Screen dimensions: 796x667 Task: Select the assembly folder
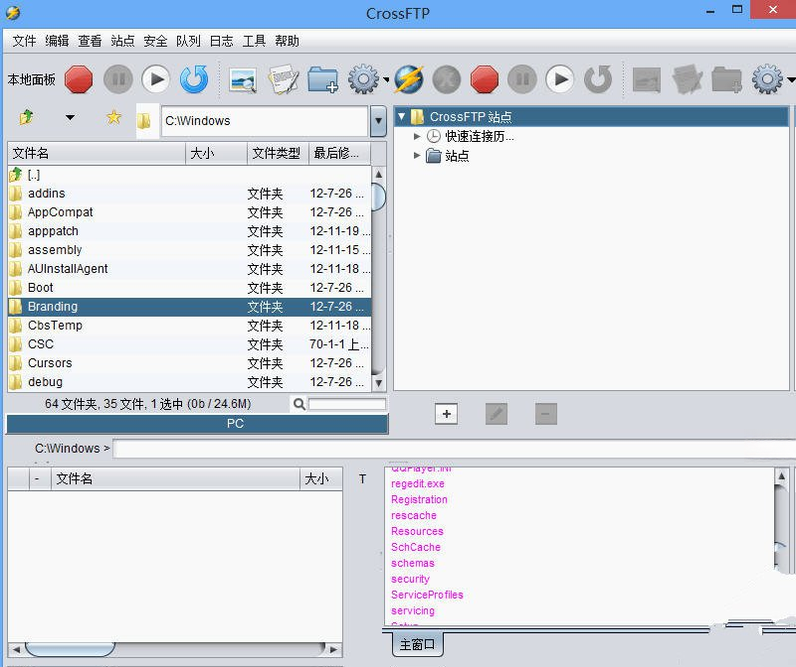coord(189,250)
